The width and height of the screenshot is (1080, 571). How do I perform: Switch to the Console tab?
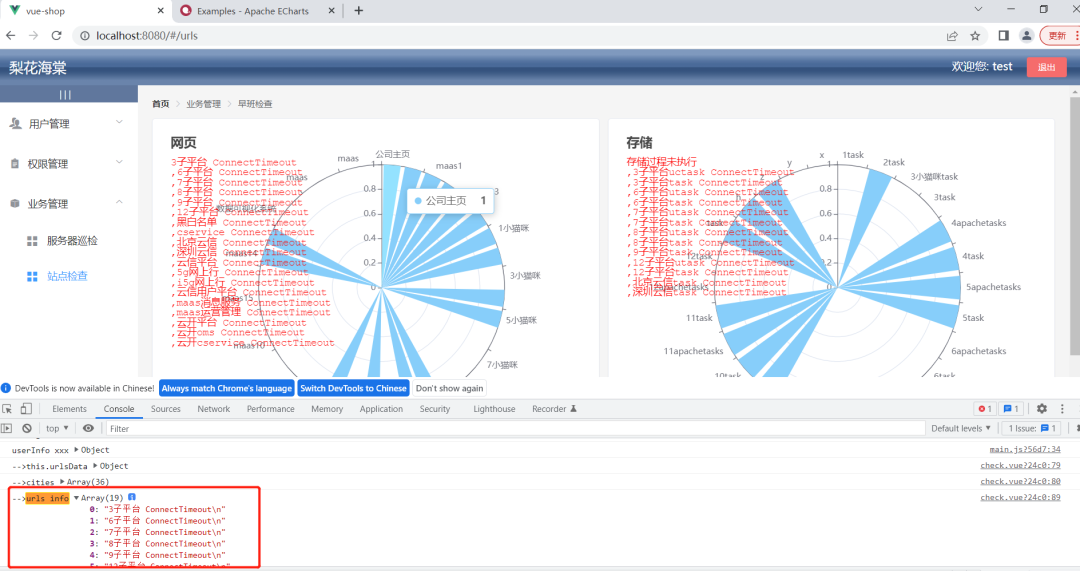119,409
